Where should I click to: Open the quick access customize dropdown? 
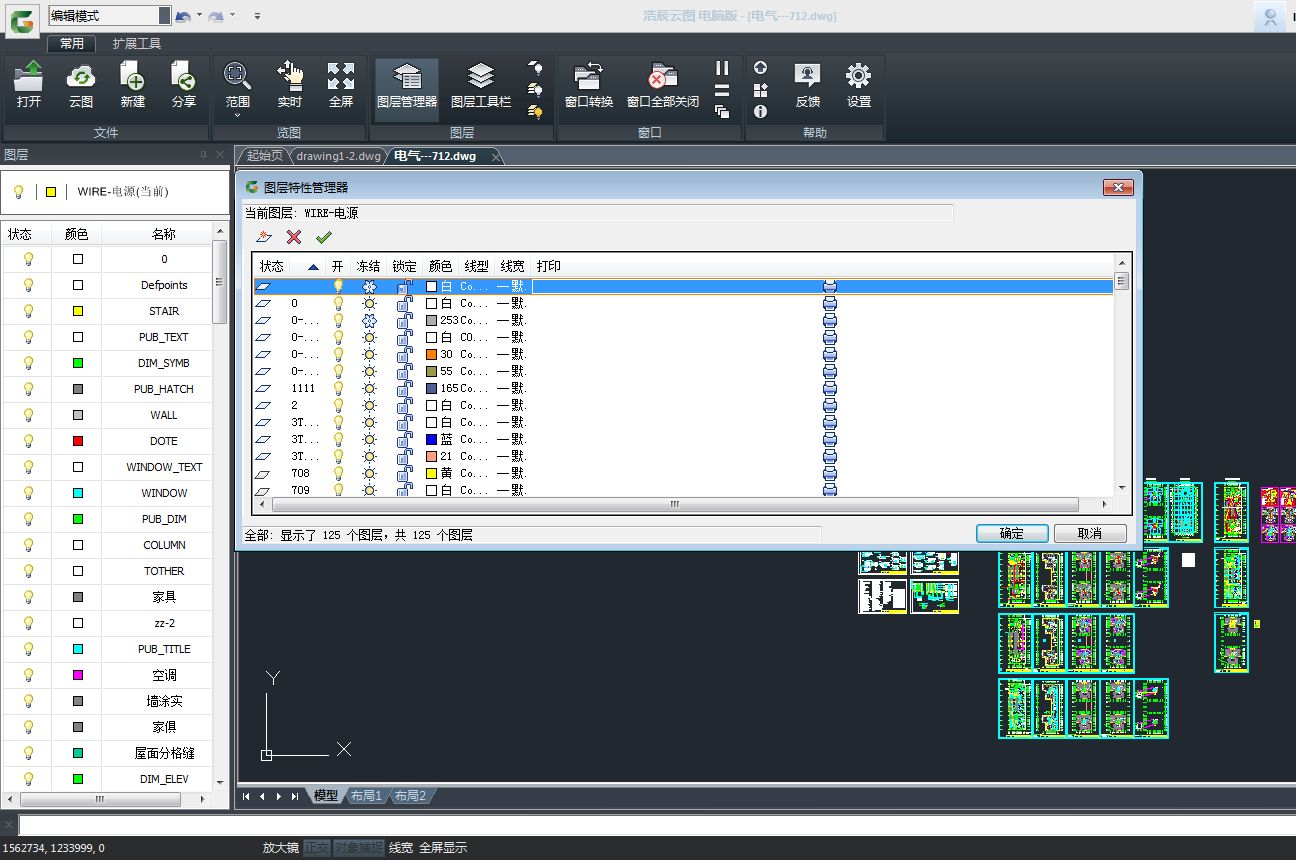257,16
